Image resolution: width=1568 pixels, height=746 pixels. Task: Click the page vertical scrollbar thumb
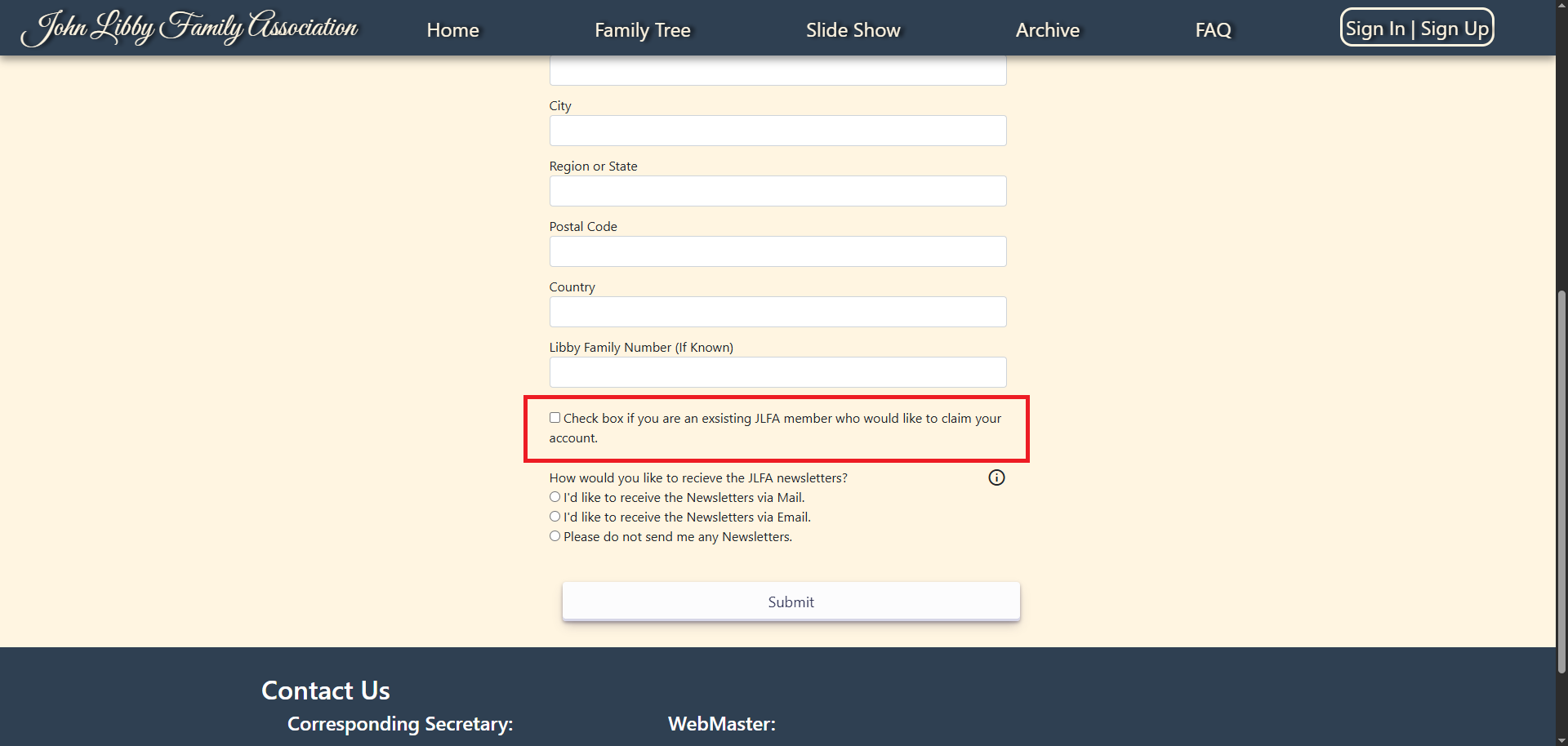[x=1561, y=482]
